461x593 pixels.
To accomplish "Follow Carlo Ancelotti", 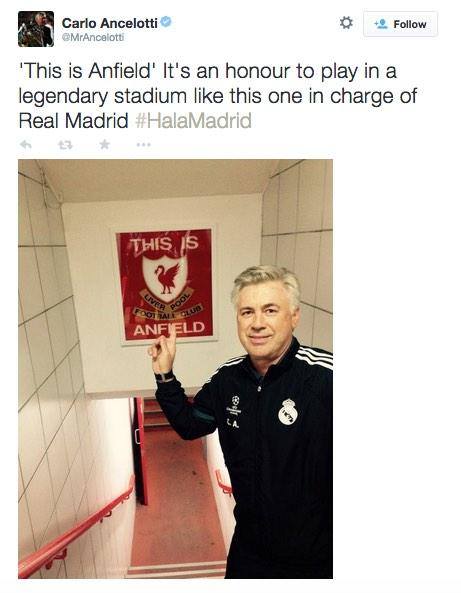I will pos(400,24).
